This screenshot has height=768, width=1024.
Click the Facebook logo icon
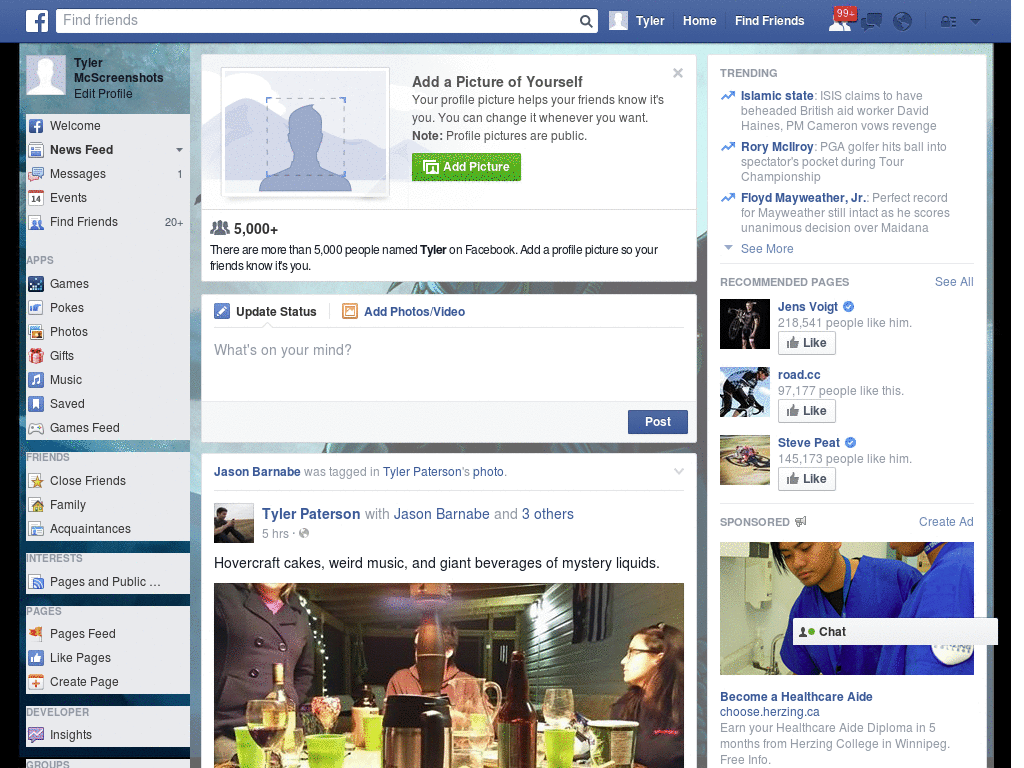[x=36, y=20]
